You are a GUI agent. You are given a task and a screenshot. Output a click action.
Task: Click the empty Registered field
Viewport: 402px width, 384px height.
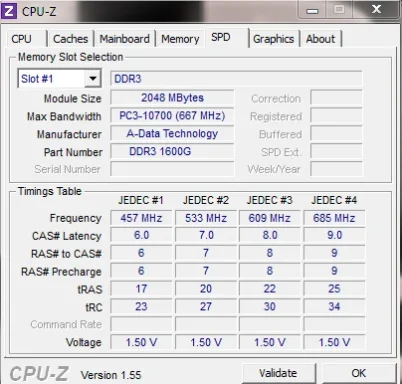click(336, 116)
